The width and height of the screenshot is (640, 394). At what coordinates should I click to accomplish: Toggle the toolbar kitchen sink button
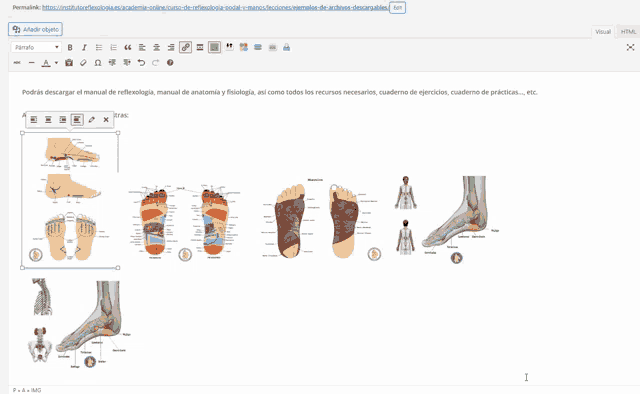pyautogui.click(x=214, y=47)
